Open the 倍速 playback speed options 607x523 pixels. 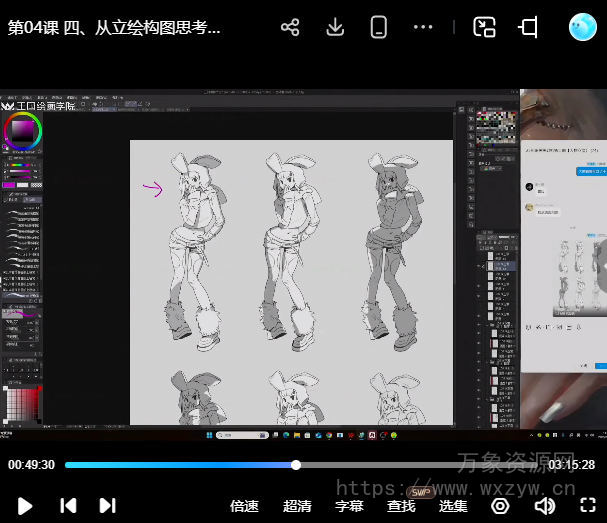click(x=244, y=506)
